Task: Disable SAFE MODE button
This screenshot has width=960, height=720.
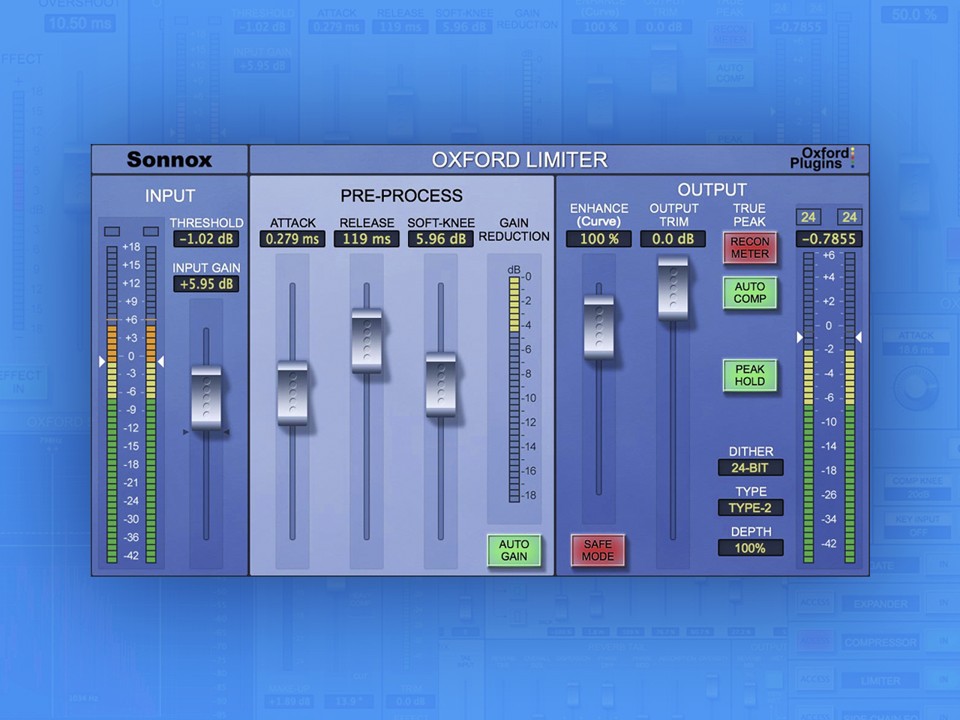Action: tap(598, 550)
